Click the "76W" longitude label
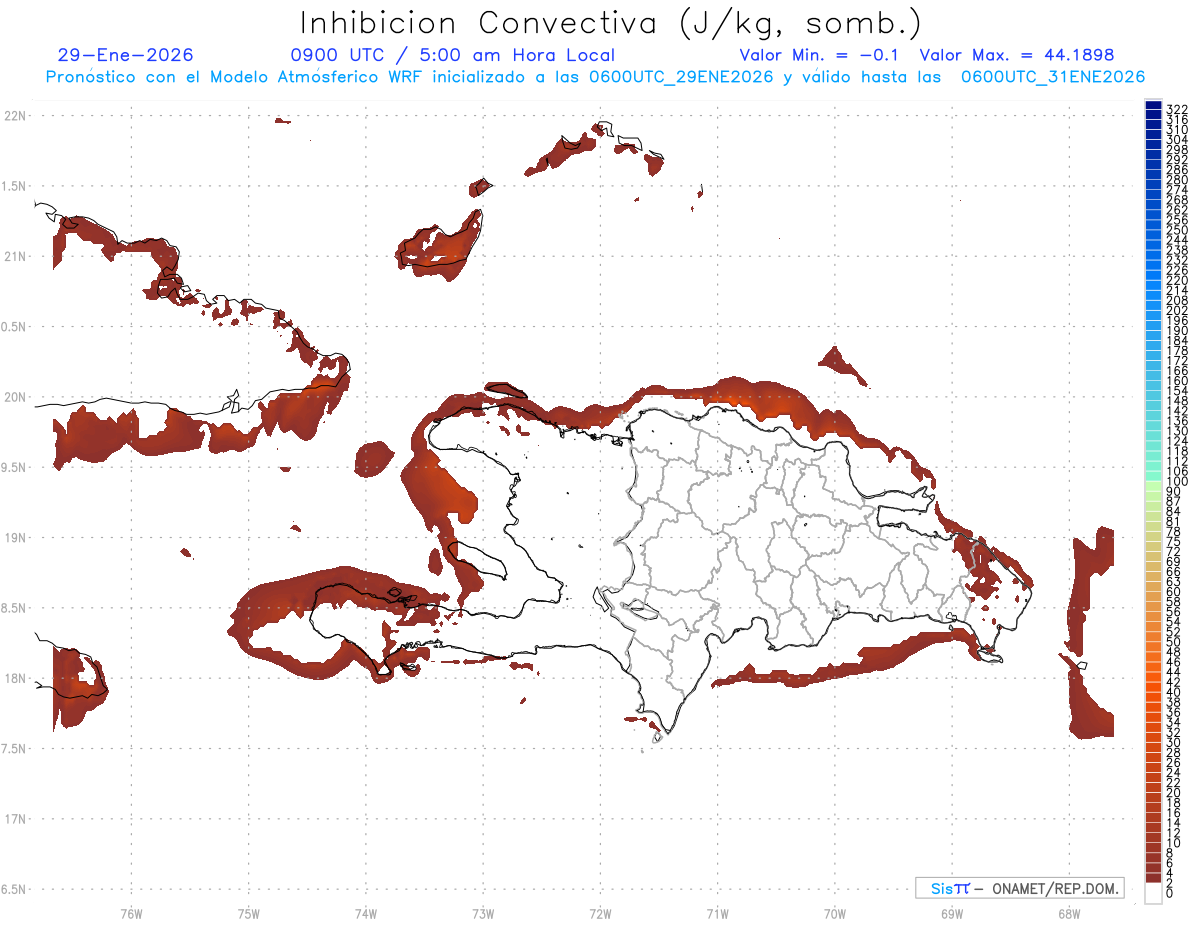Viewport: 1200px width, 927px height. click(x=131, y=913)
